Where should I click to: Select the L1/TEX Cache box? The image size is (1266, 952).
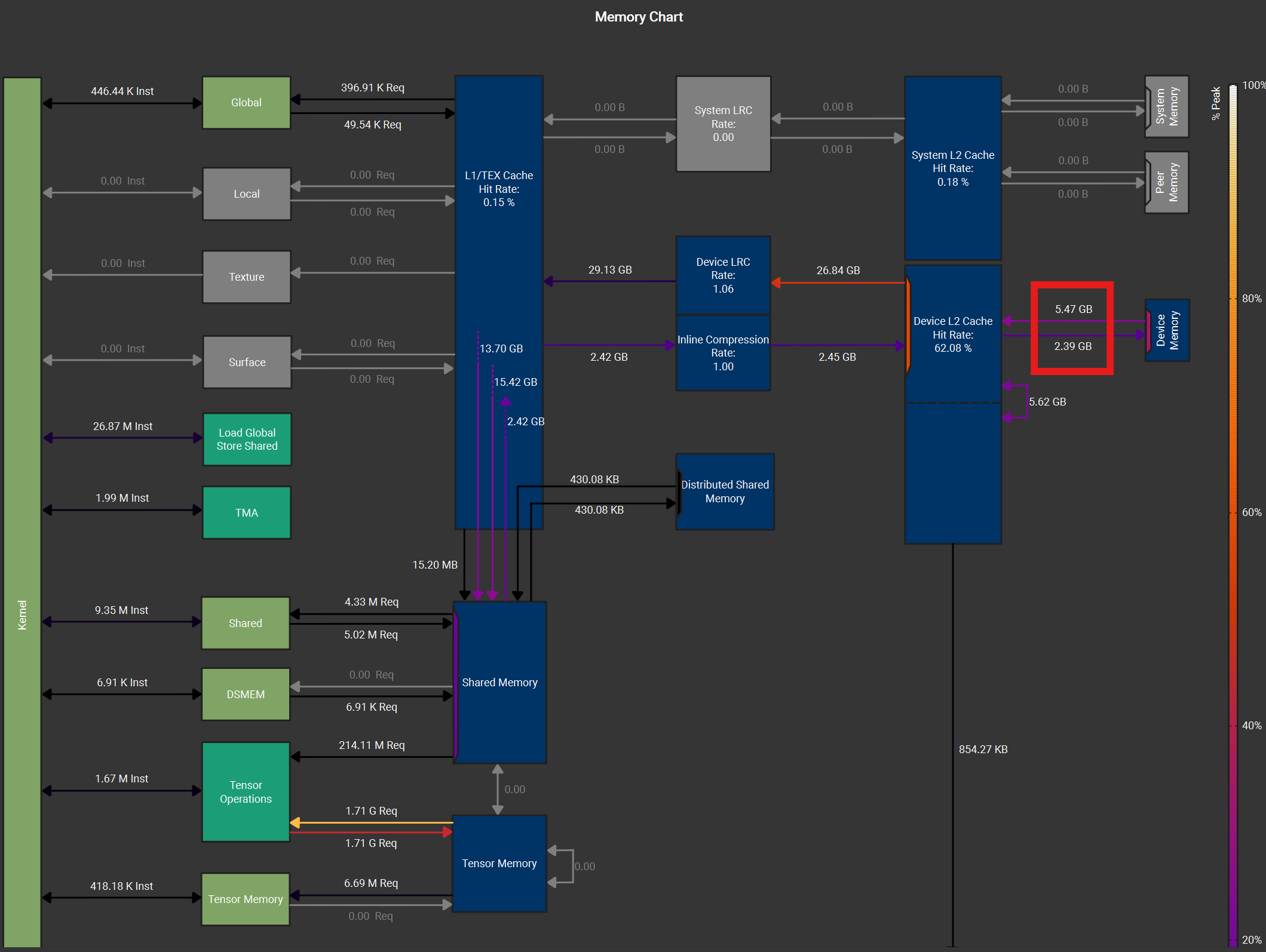pos(499,188)
